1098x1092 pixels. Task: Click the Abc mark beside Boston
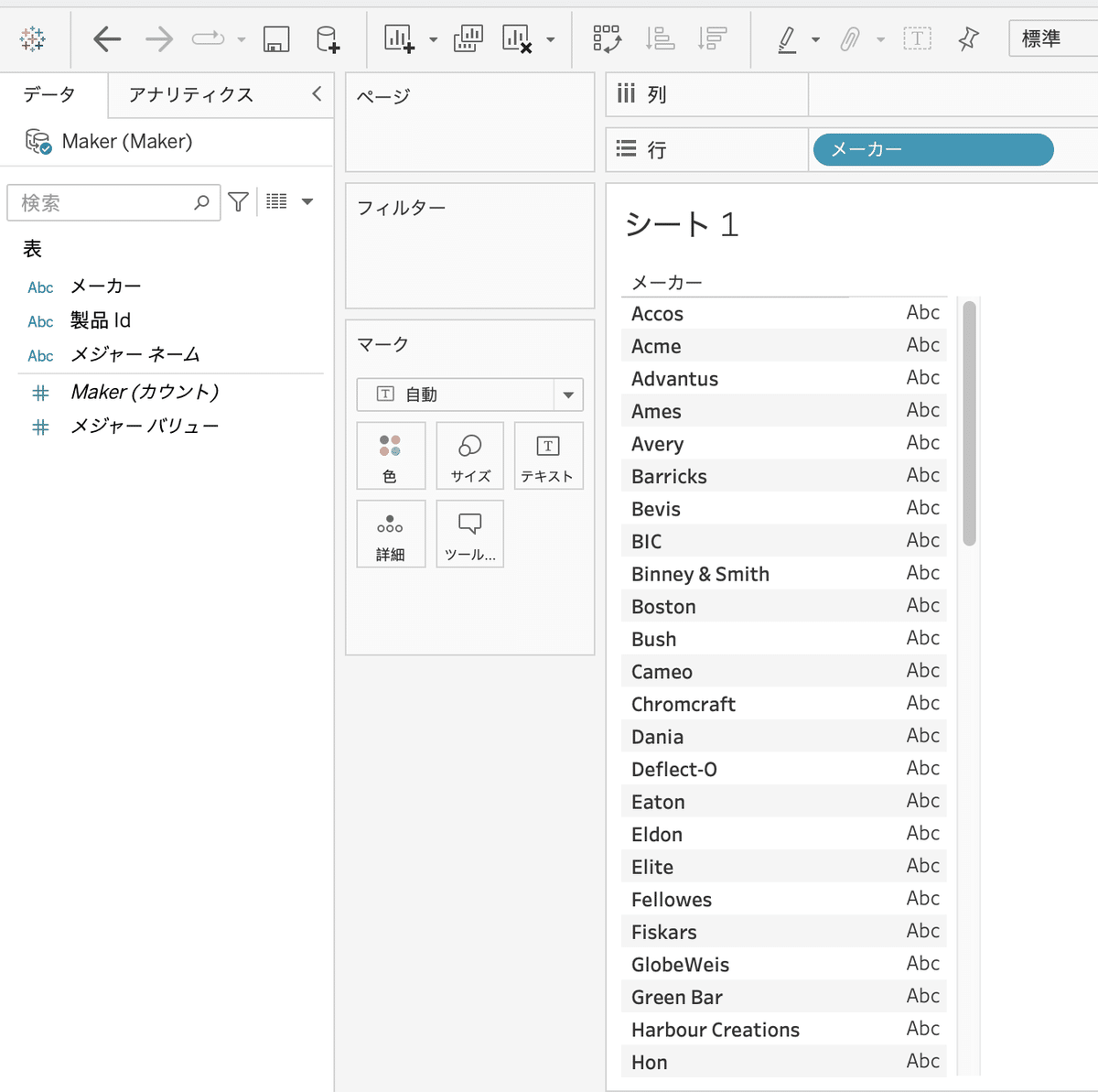(923, 605)
